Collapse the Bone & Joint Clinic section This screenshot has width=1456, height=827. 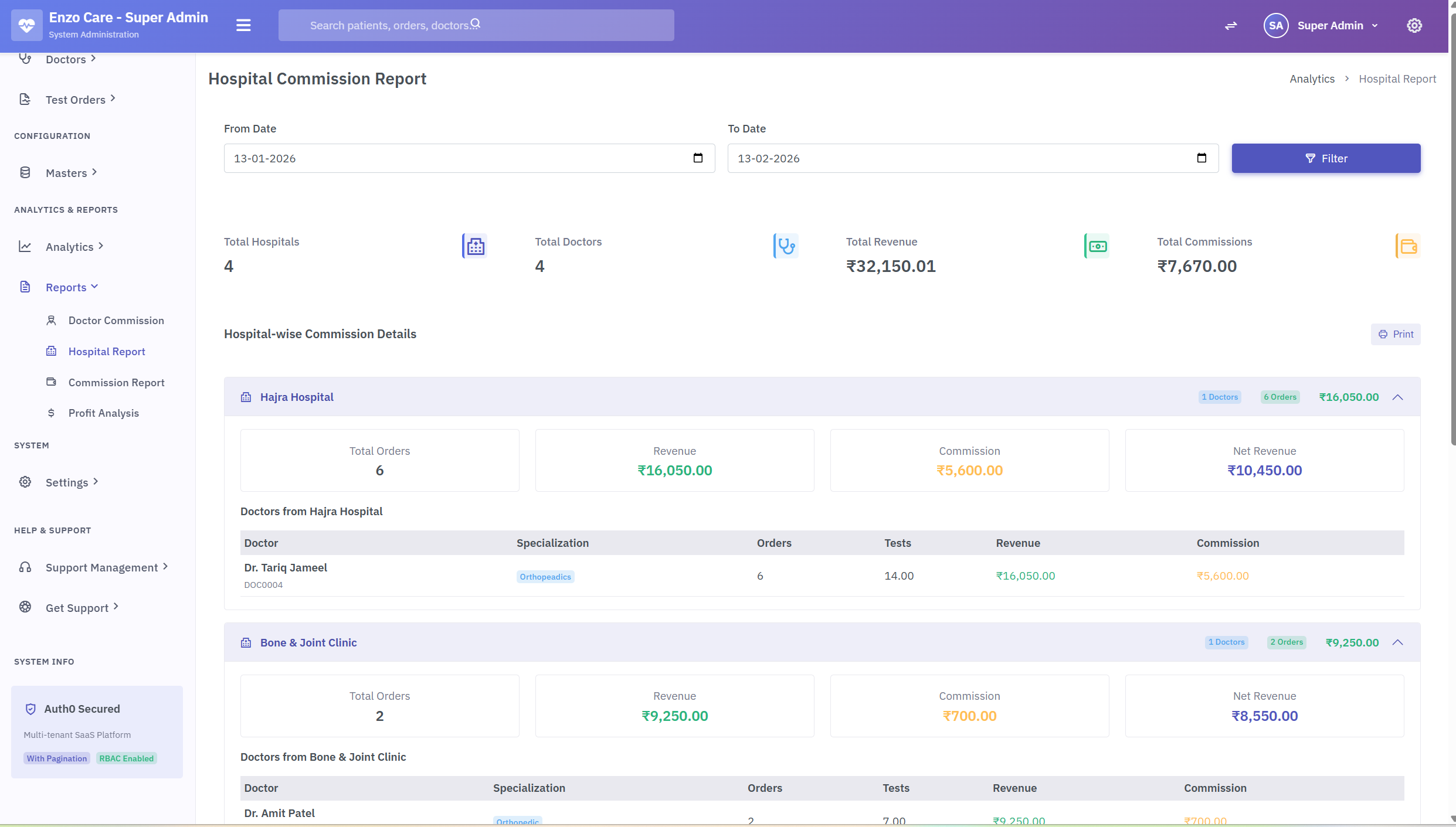1398,642
